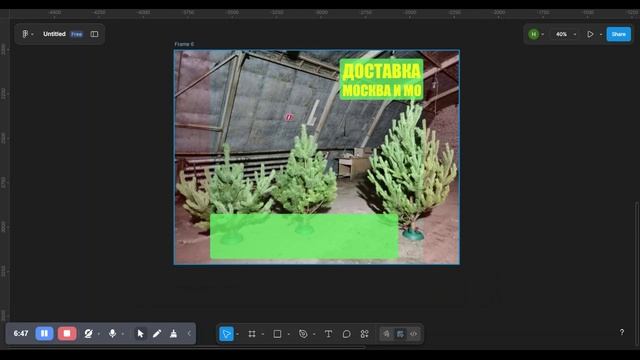Select the large green rectangle on the canvas
640x360 pixels.
coord(304,236)
